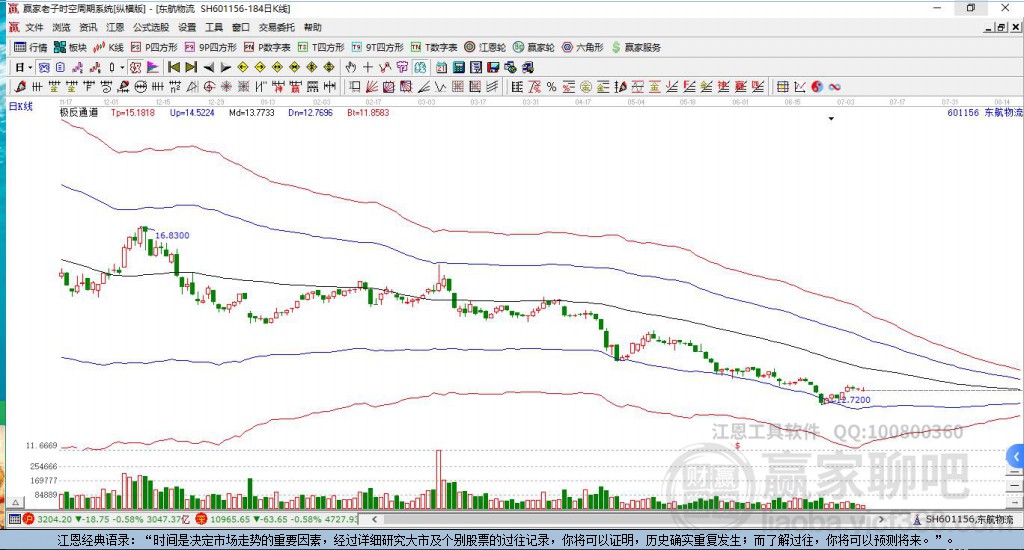Open 赢家服务 service link
The width and height of the screenshot is (1024, 550).
(636, 47)
